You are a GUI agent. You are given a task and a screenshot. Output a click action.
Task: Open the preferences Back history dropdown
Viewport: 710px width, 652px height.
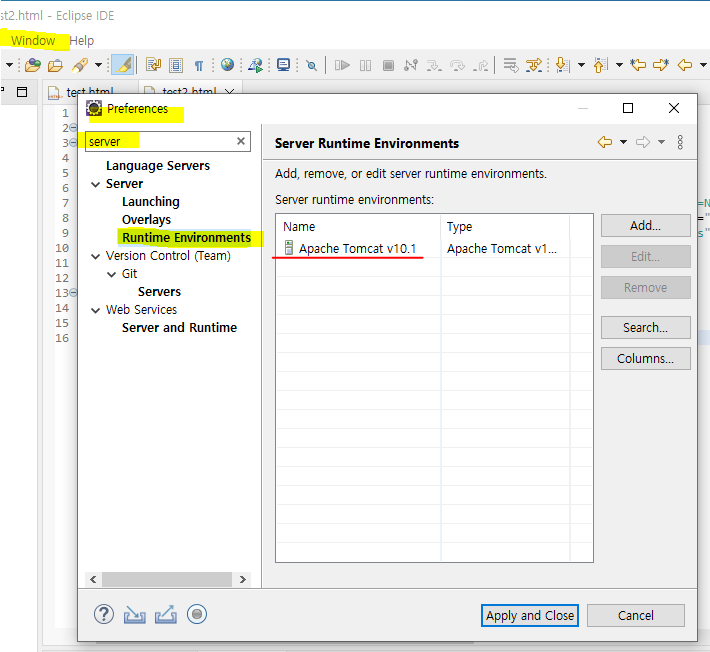tap(624, 142)
